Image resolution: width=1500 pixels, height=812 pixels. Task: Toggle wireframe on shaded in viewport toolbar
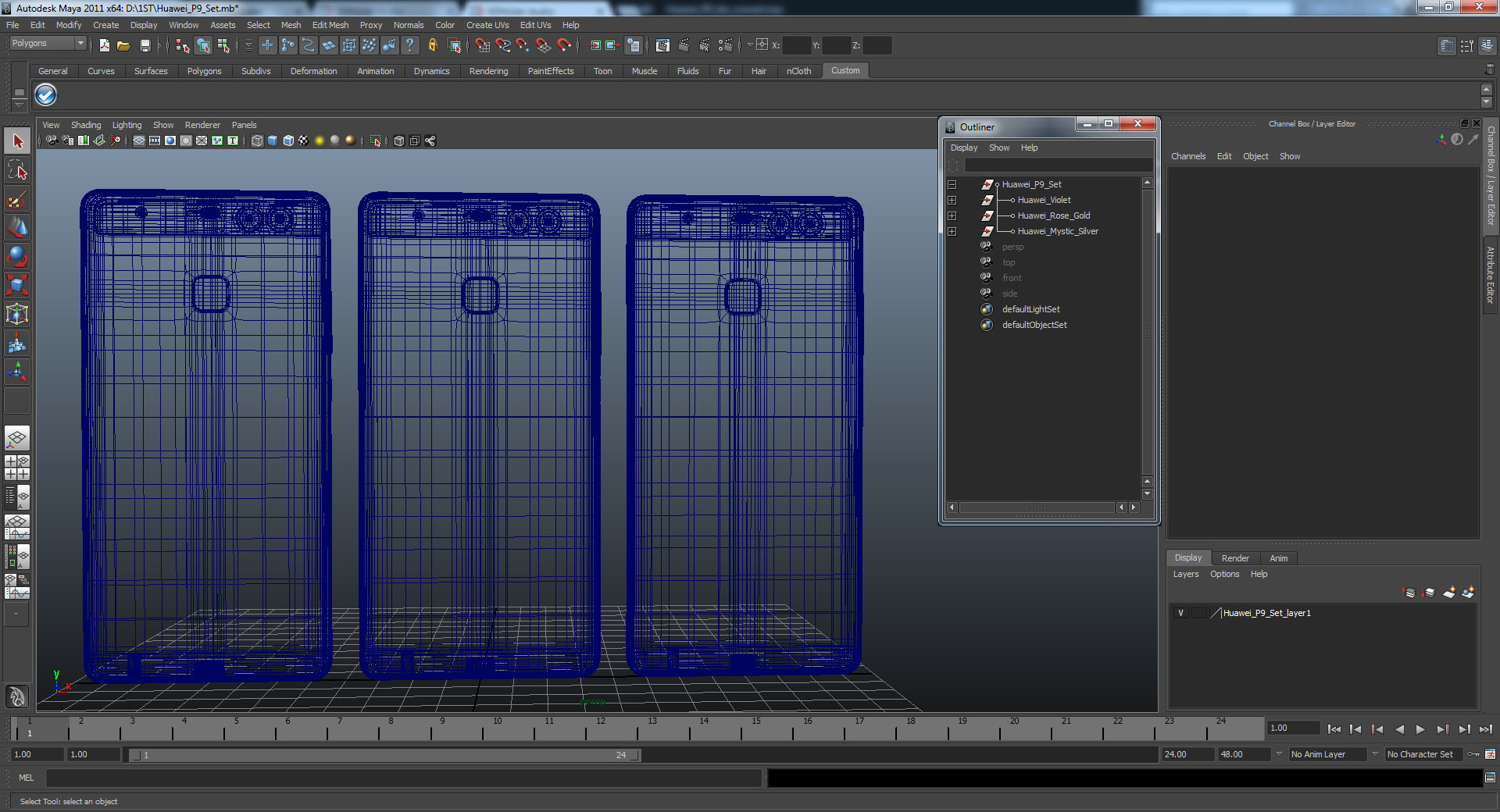point(287,141)
